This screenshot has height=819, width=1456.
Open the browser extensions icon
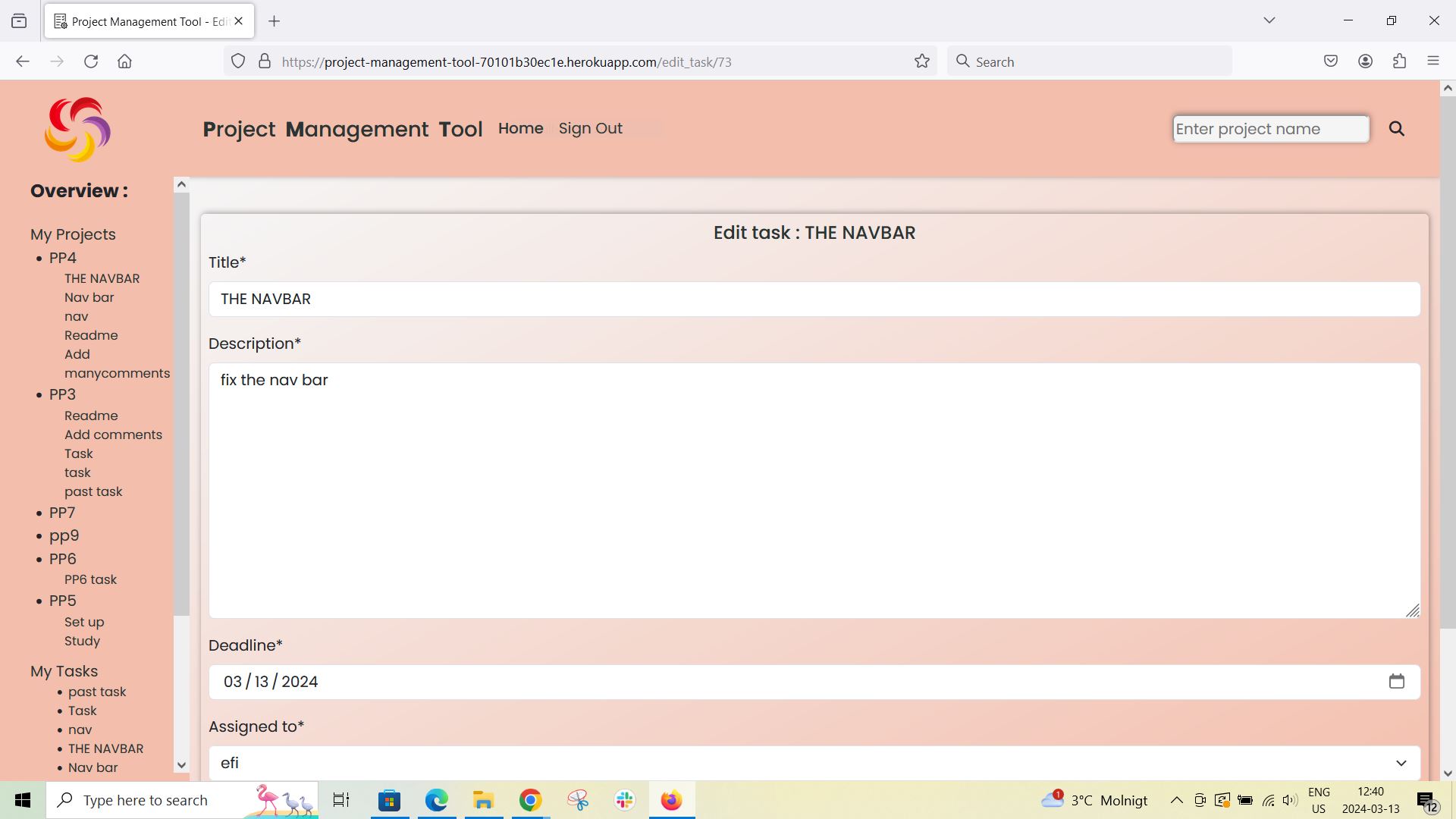pos(1399,61)
